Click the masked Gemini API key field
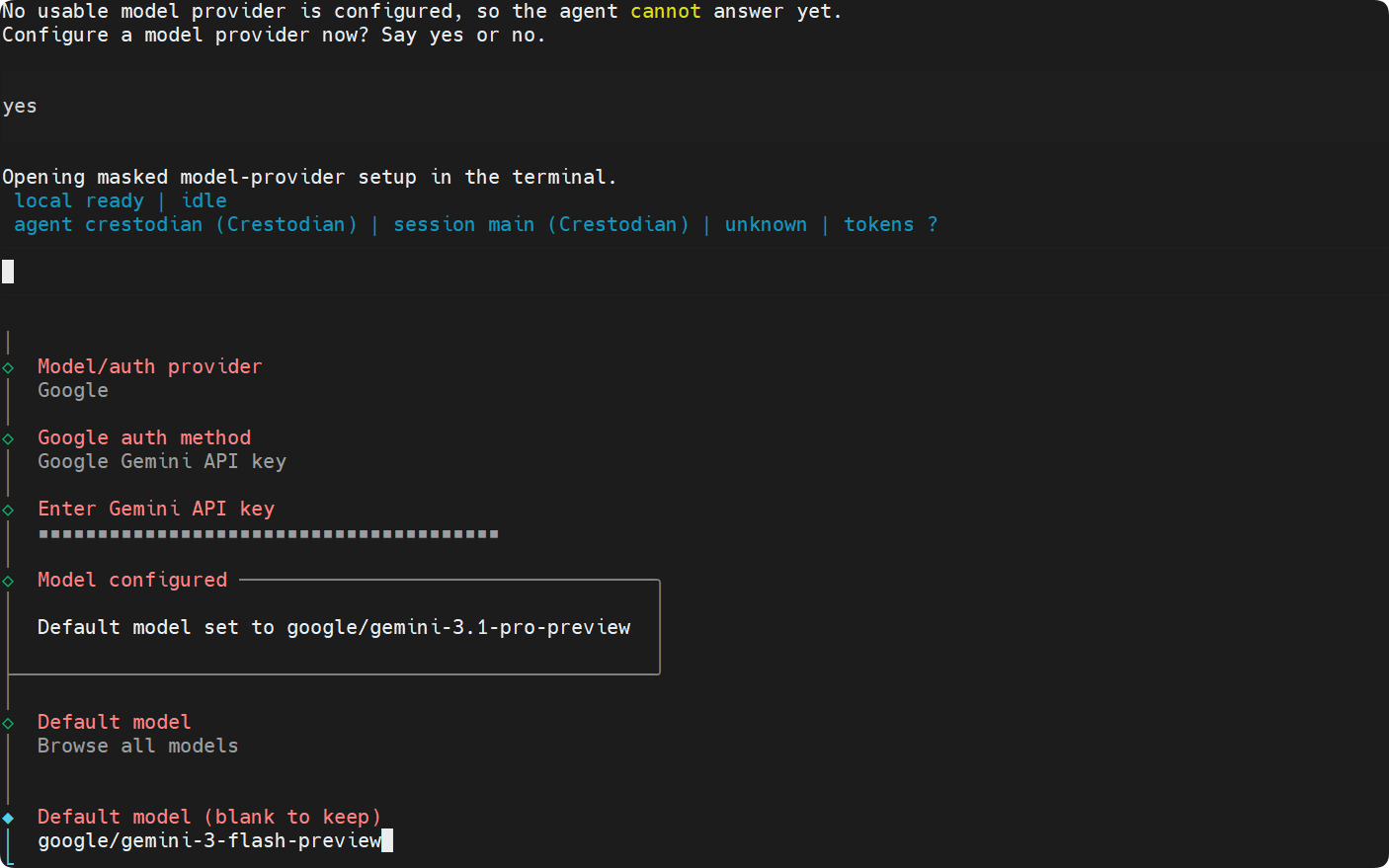Viewport: 1389px width, 868px height. point(269,534)
